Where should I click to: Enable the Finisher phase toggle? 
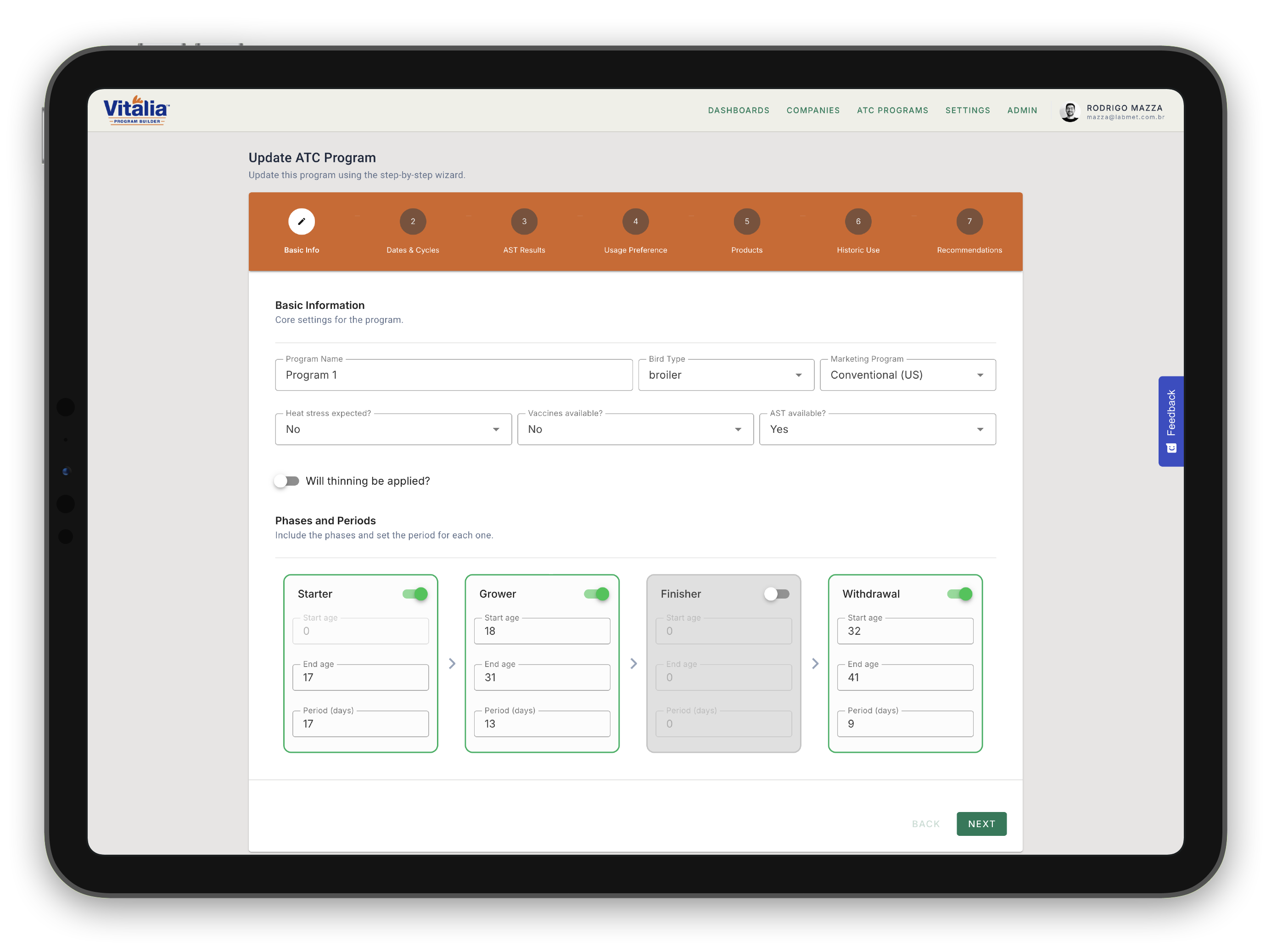tap(777, 594)
